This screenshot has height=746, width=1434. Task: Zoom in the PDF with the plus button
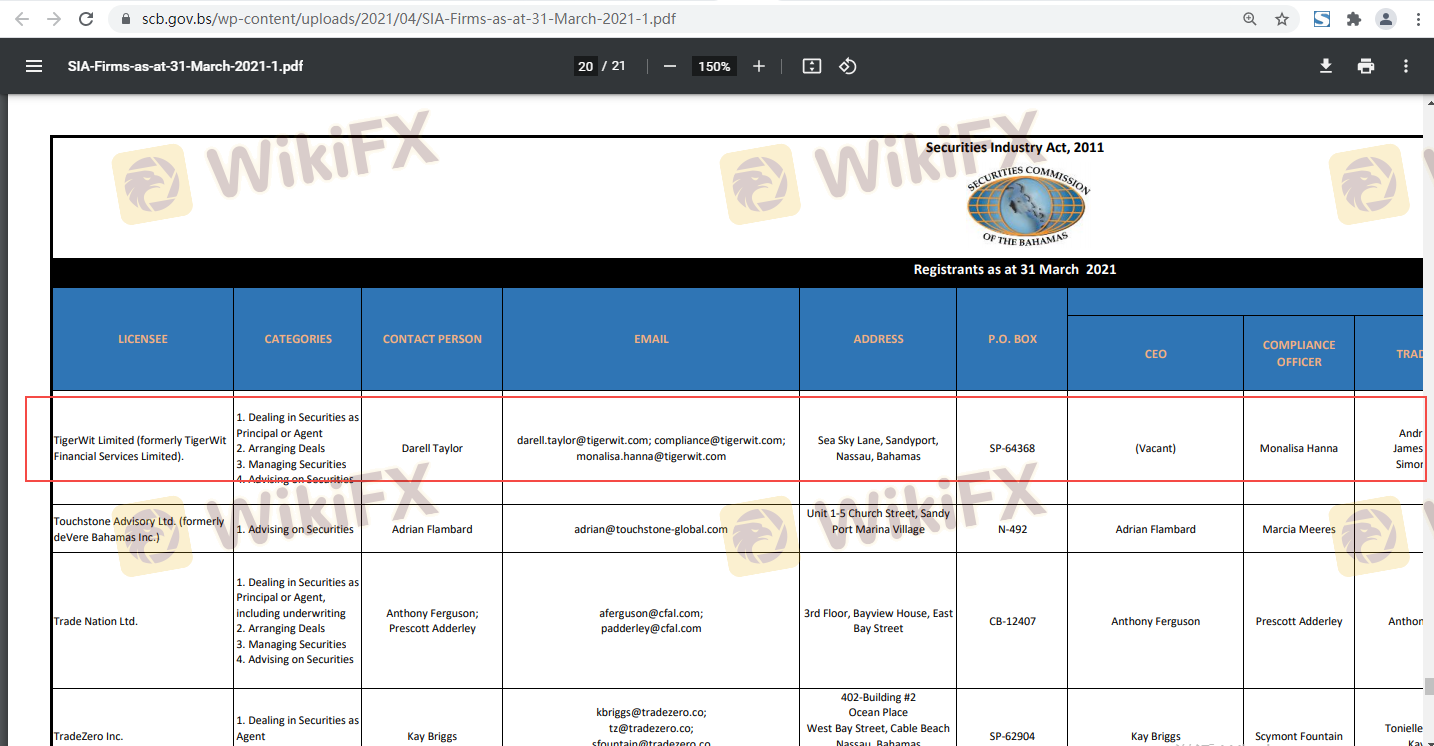tap(759, 66)
